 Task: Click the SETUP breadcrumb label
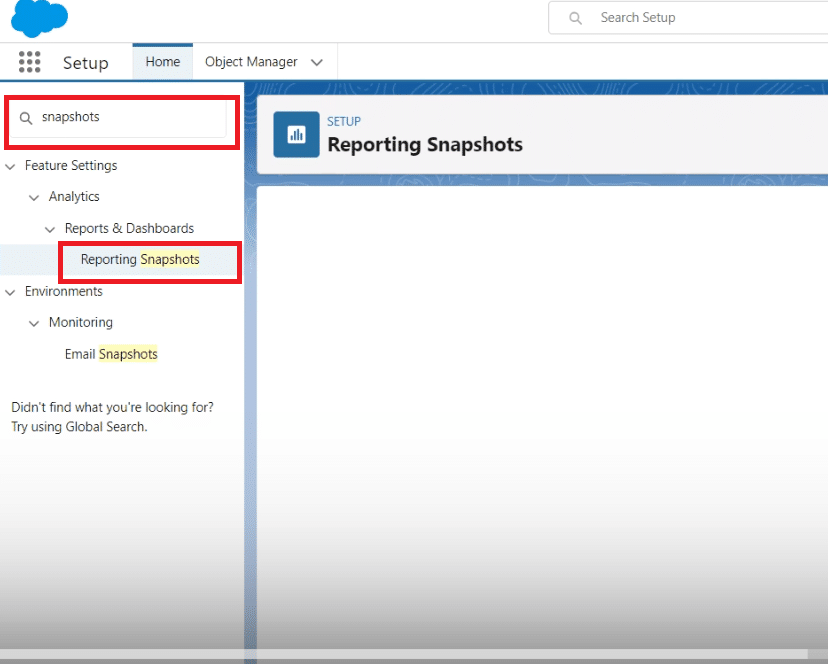tap(344, 121)
